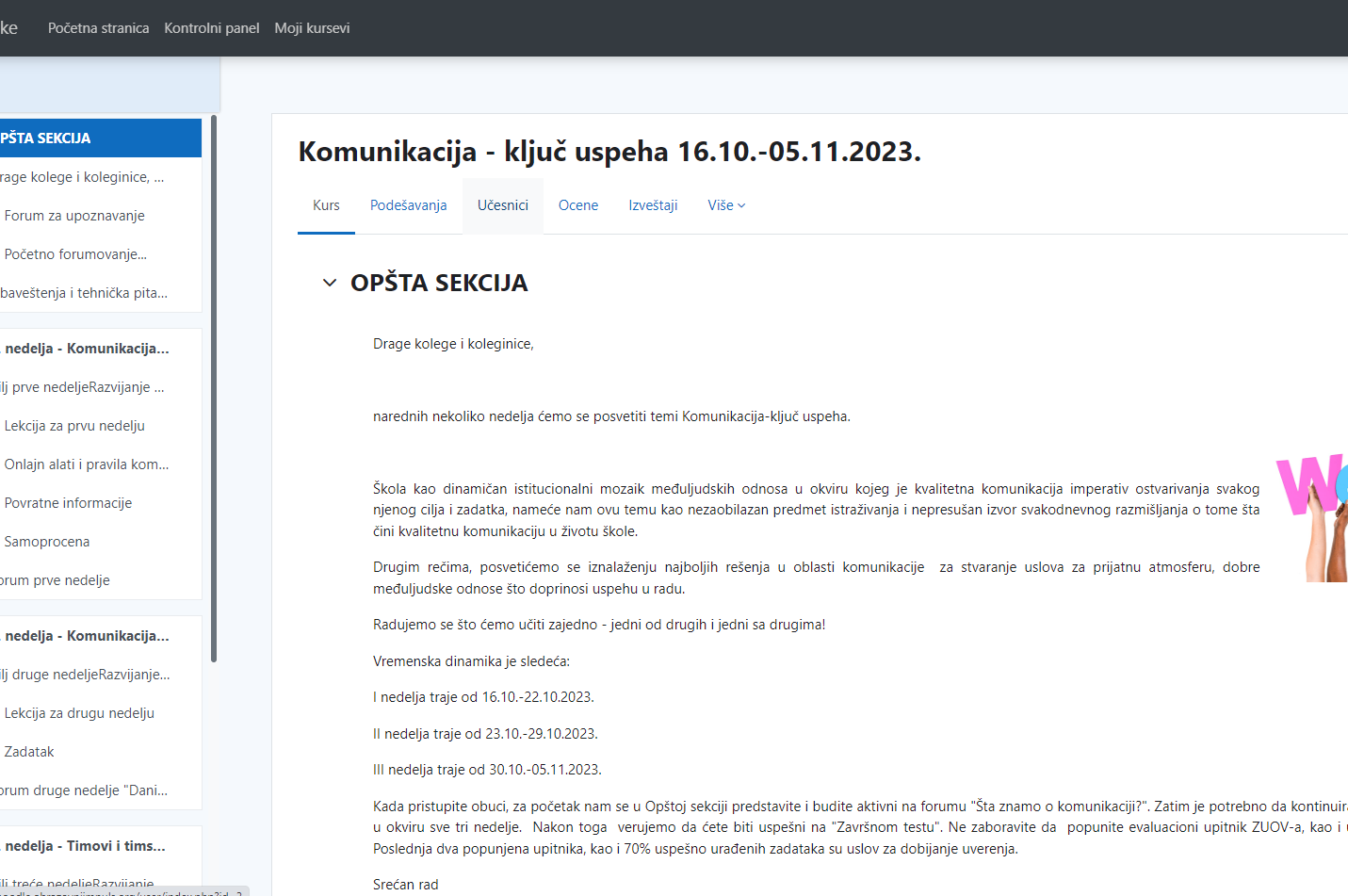Collapse the OPŠTA SEKCIJA section chevron
Viewport: 1348px width, 896px height.
tap(329, 283)
